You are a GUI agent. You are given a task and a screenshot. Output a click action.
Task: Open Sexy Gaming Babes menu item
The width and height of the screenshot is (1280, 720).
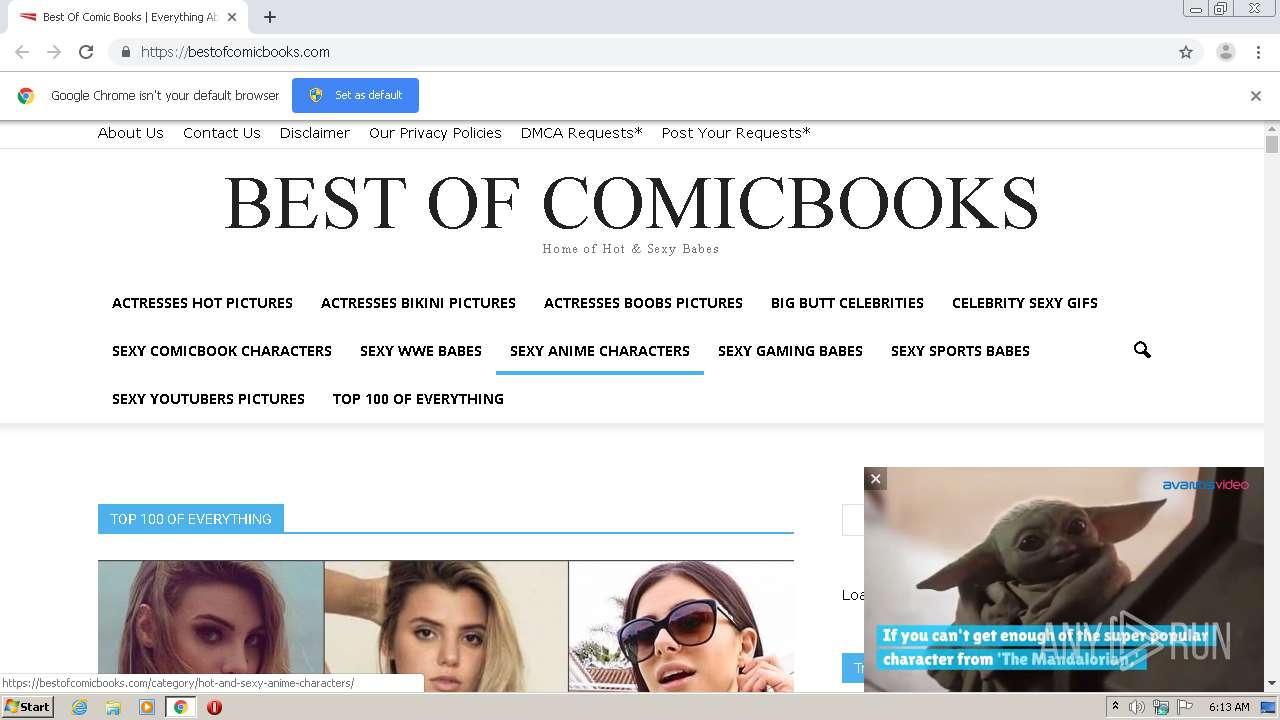pyautogui.click(x=790, y=351)
